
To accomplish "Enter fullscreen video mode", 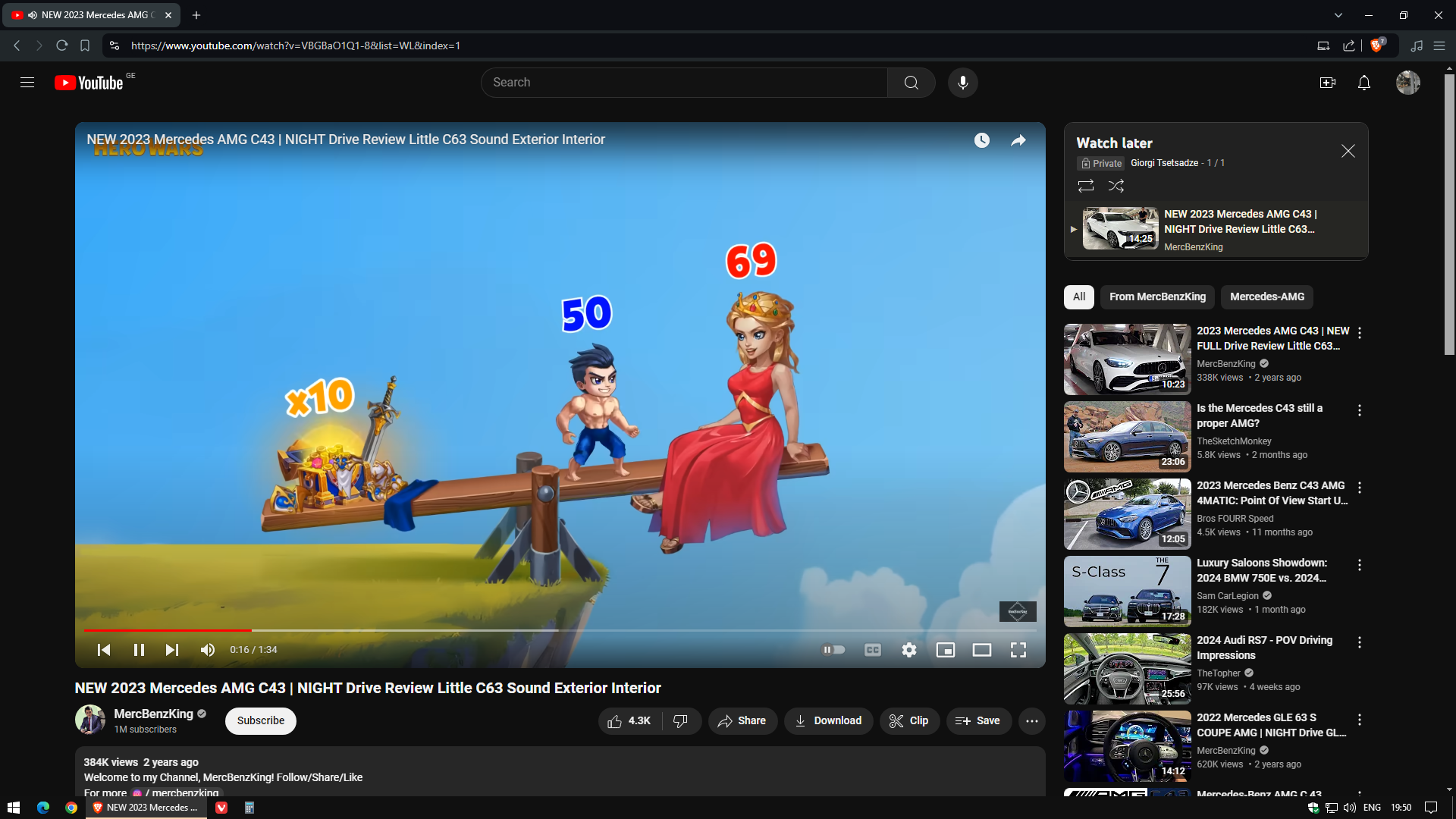I will click(x=1018, y=650).
